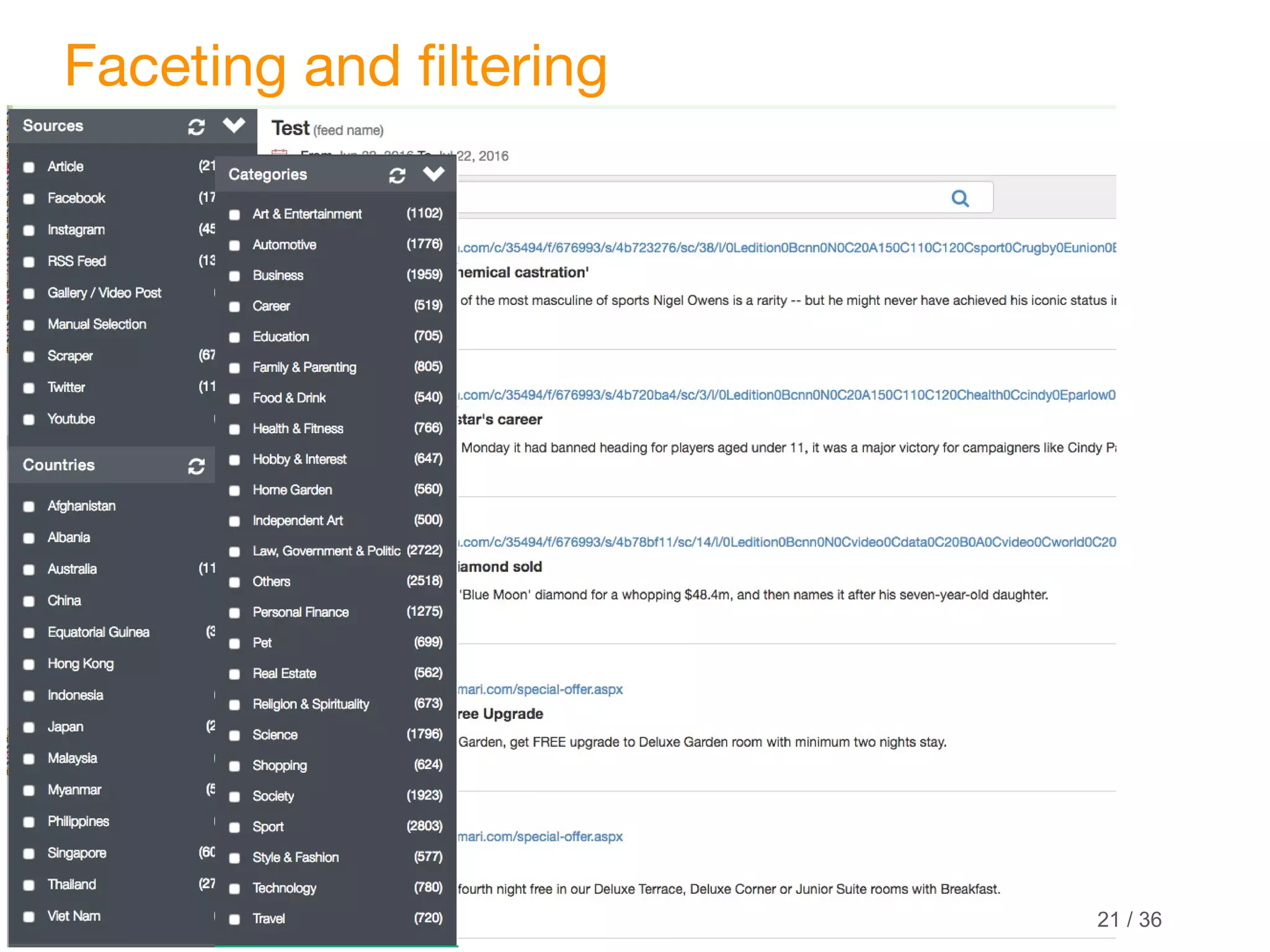Screen dimensions: 1270x952
Task: Tick the Singapore country checkbox
Action: [x=29, y=854]
